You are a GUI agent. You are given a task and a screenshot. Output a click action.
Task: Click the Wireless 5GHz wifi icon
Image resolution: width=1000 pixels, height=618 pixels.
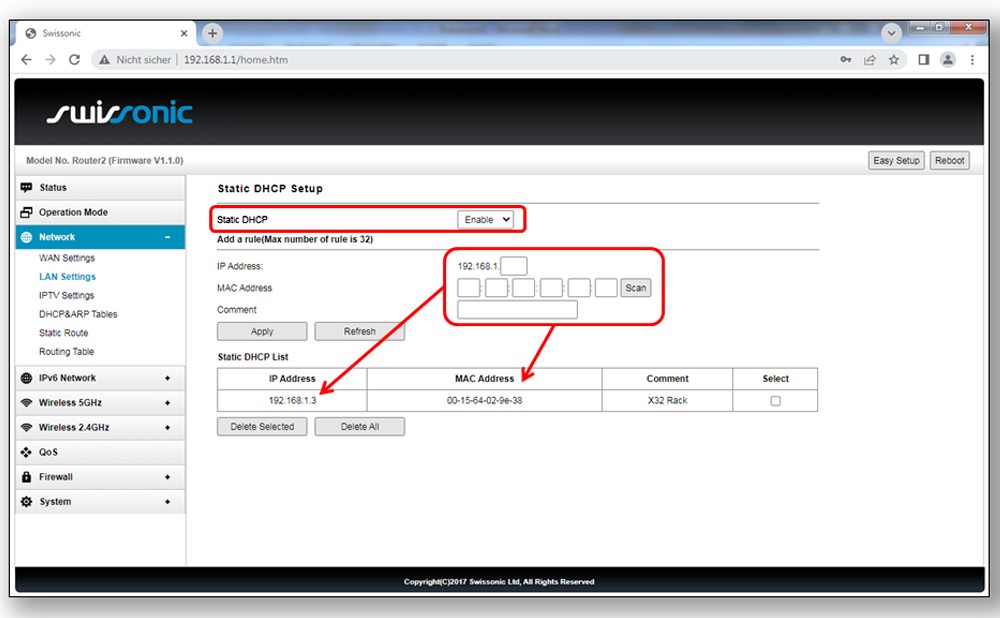pyautogui.click(x=27, y=403)
